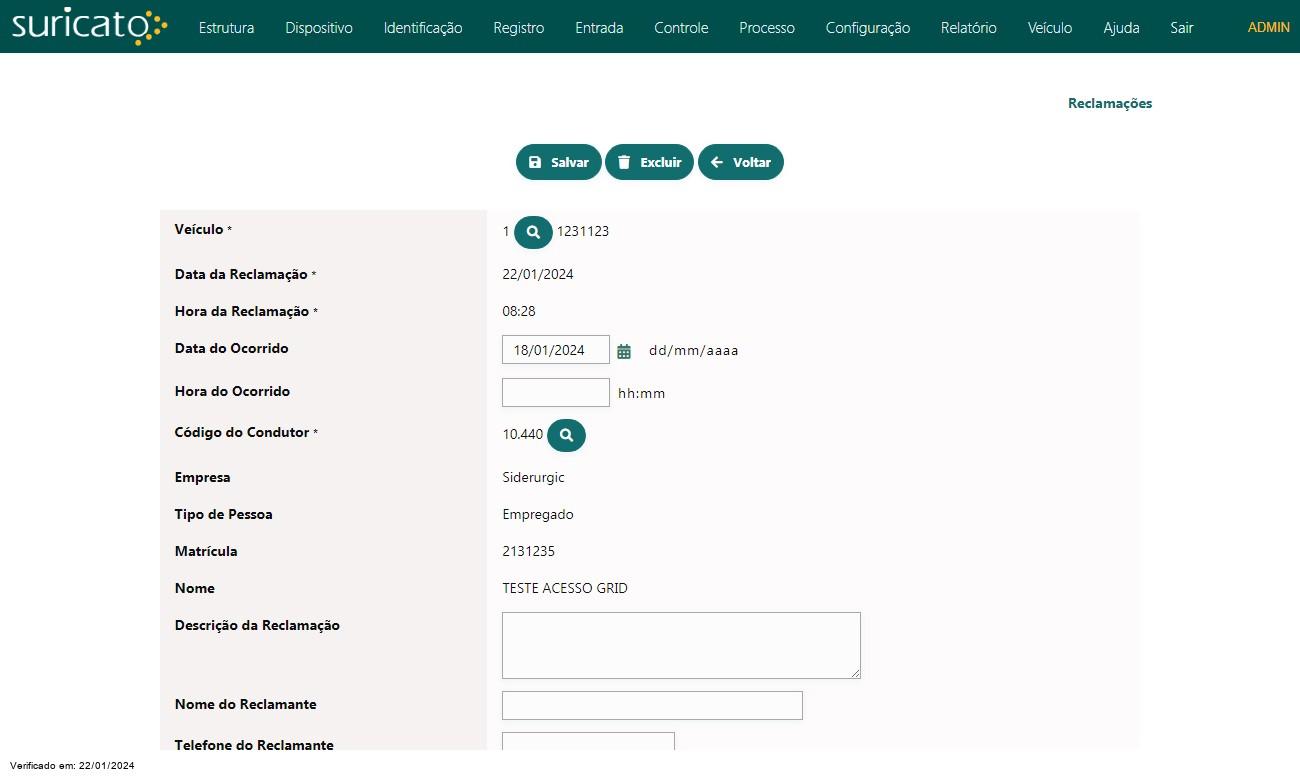The image size is (1300, 780).
Task: Open the Veículo menu
Action: pos(1050,28)
